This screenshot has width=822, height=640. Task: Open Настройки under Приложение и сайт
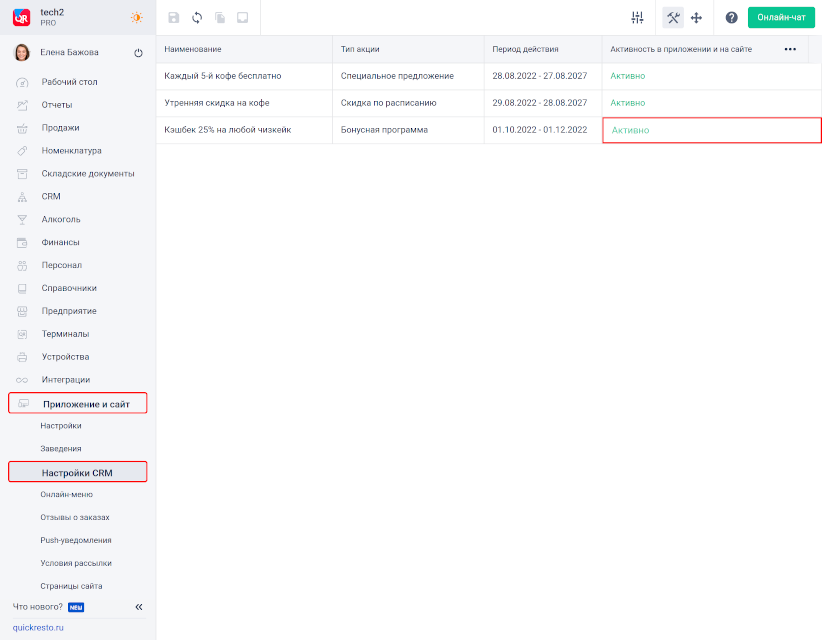[x=61, y=426]
